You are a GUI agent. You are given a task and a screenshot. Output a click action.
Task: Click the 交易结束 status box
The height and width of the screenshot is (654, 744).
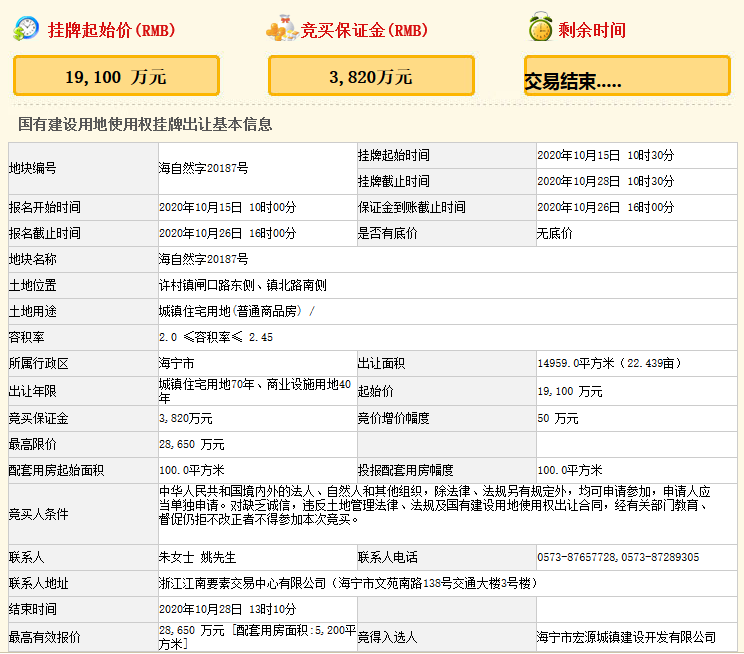(627, 77)
